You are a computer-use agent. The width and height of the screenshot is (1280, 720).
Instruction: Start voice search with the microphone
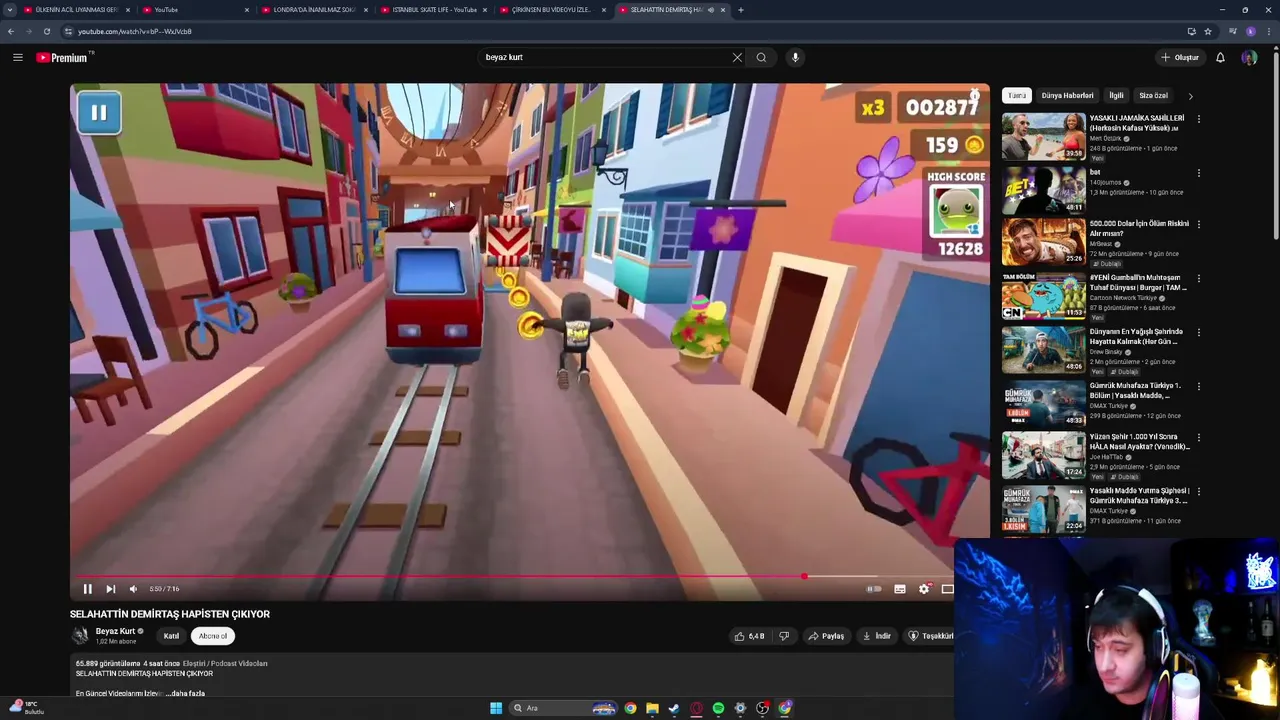pos(795,57)
